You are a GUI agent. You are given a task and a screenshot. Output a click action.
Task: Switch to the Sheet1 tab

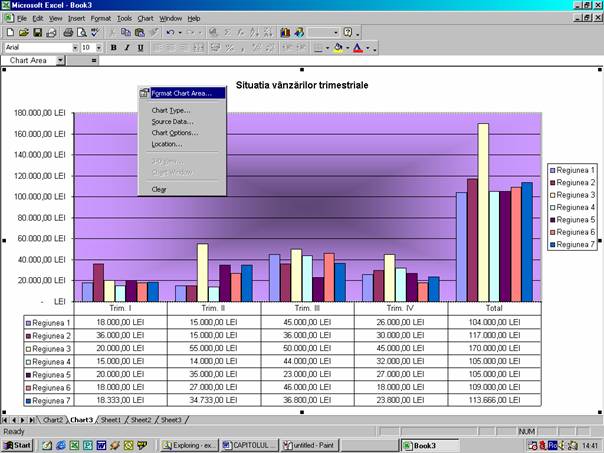(110, 420)
